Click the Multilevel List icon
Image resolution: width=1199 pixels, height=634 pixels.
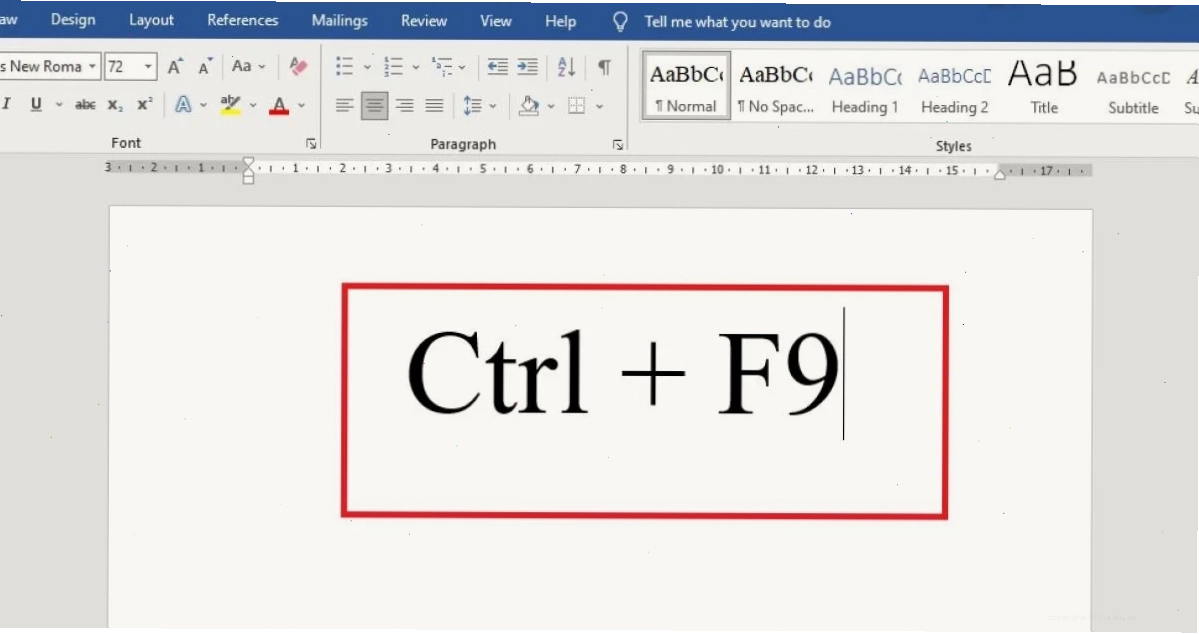point(442,67)
